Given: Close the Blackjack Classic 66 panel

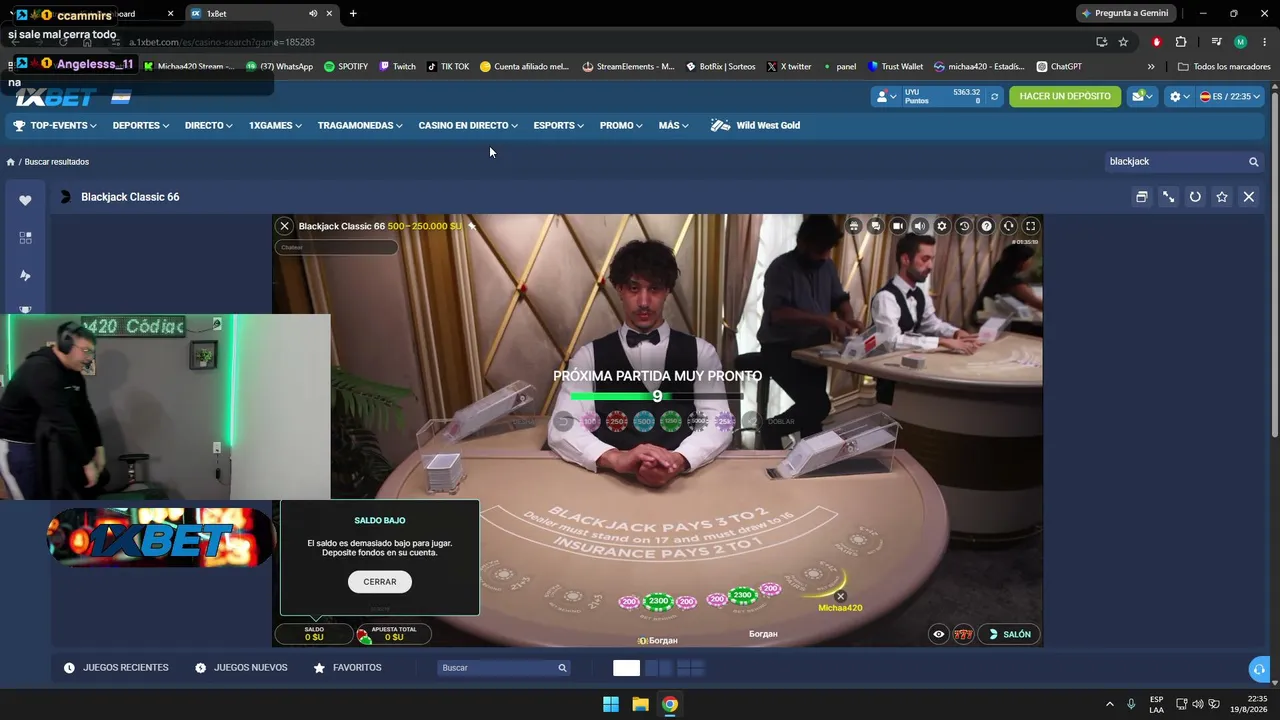Looking at the screenshot, I should pyautogui.click(x=1249, y=197).
